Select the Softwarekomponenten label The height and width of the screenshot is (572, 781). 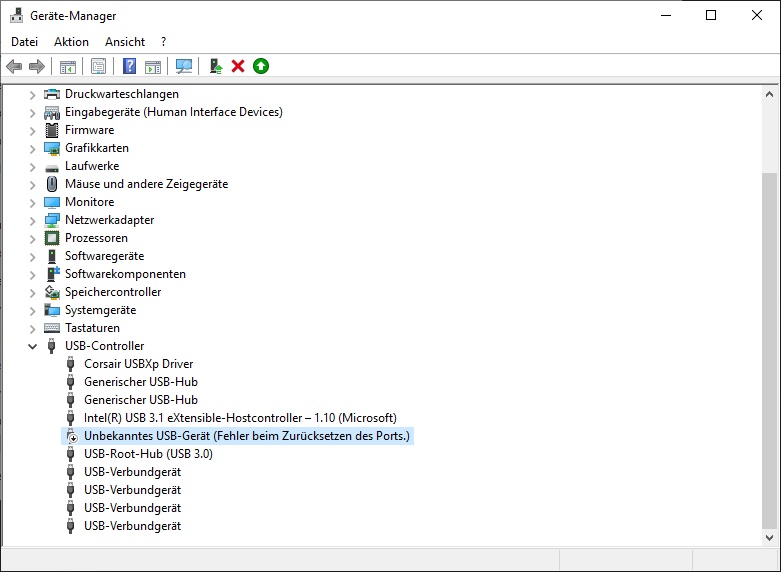[x=126, y=274]
